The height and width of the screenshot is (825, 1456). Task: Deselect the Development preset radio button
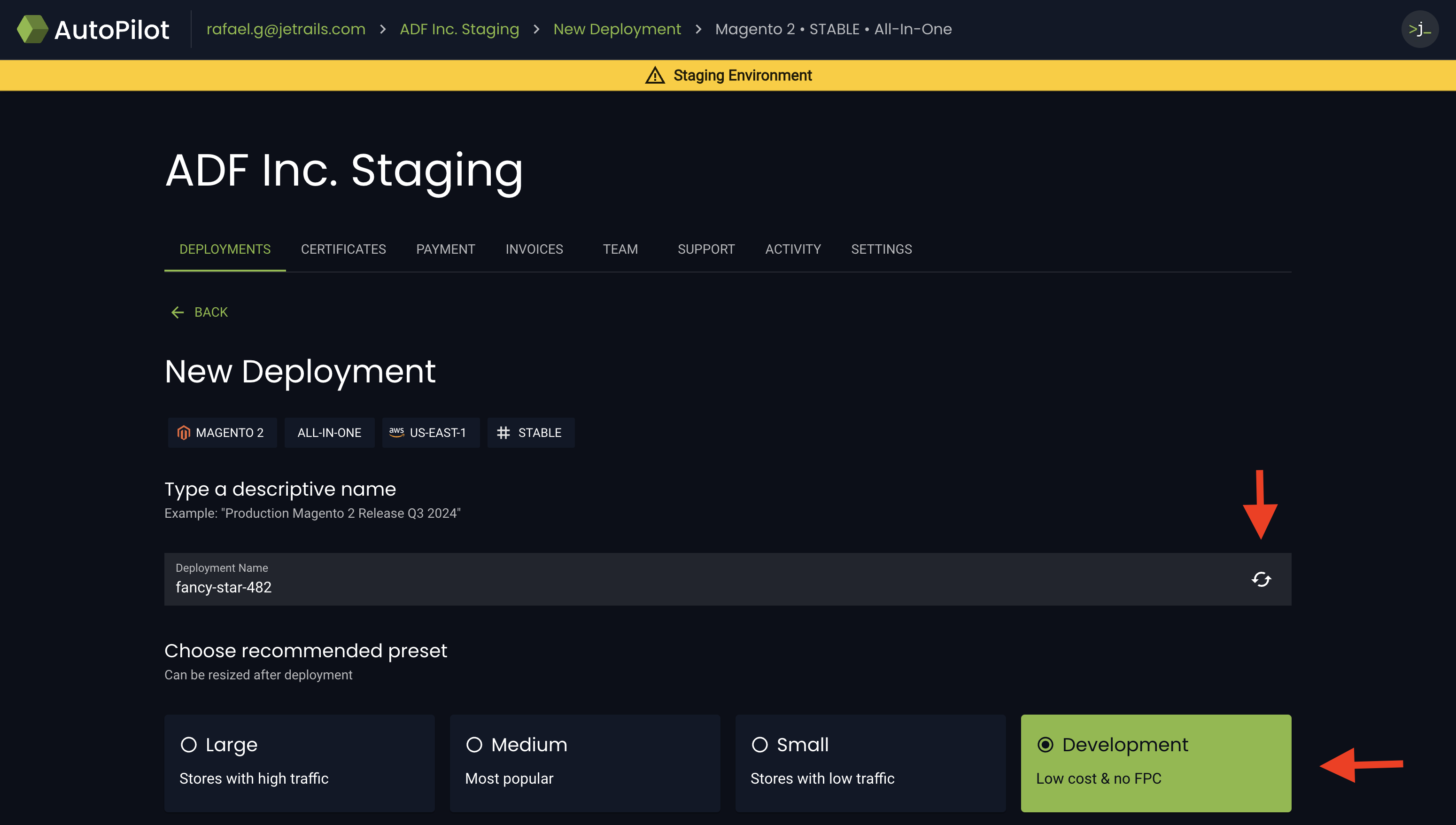pyautogui.click(x=1046, y=745)
